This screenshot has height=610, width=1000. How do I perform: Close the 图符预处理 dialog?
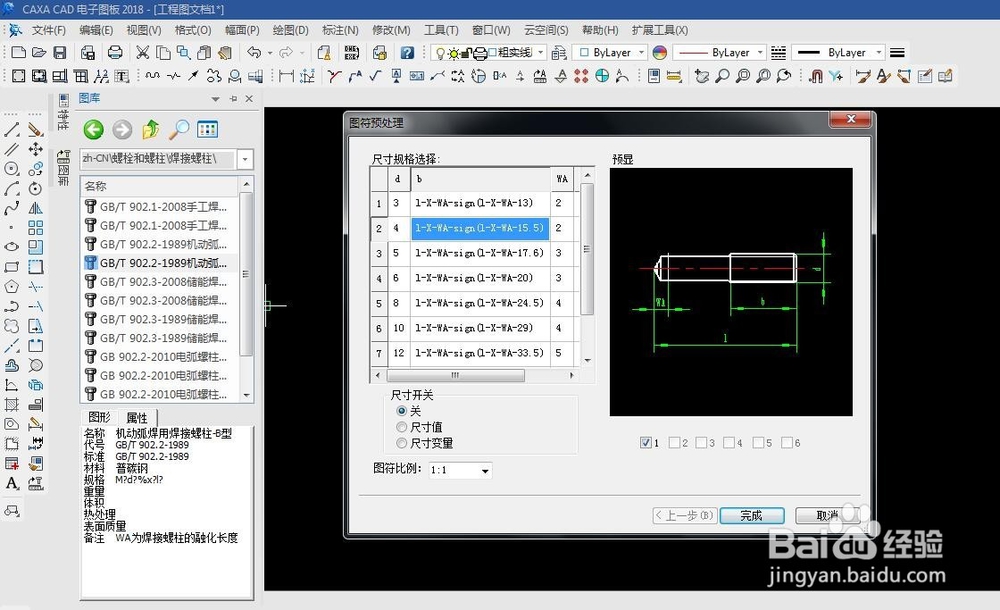[851, 119]
